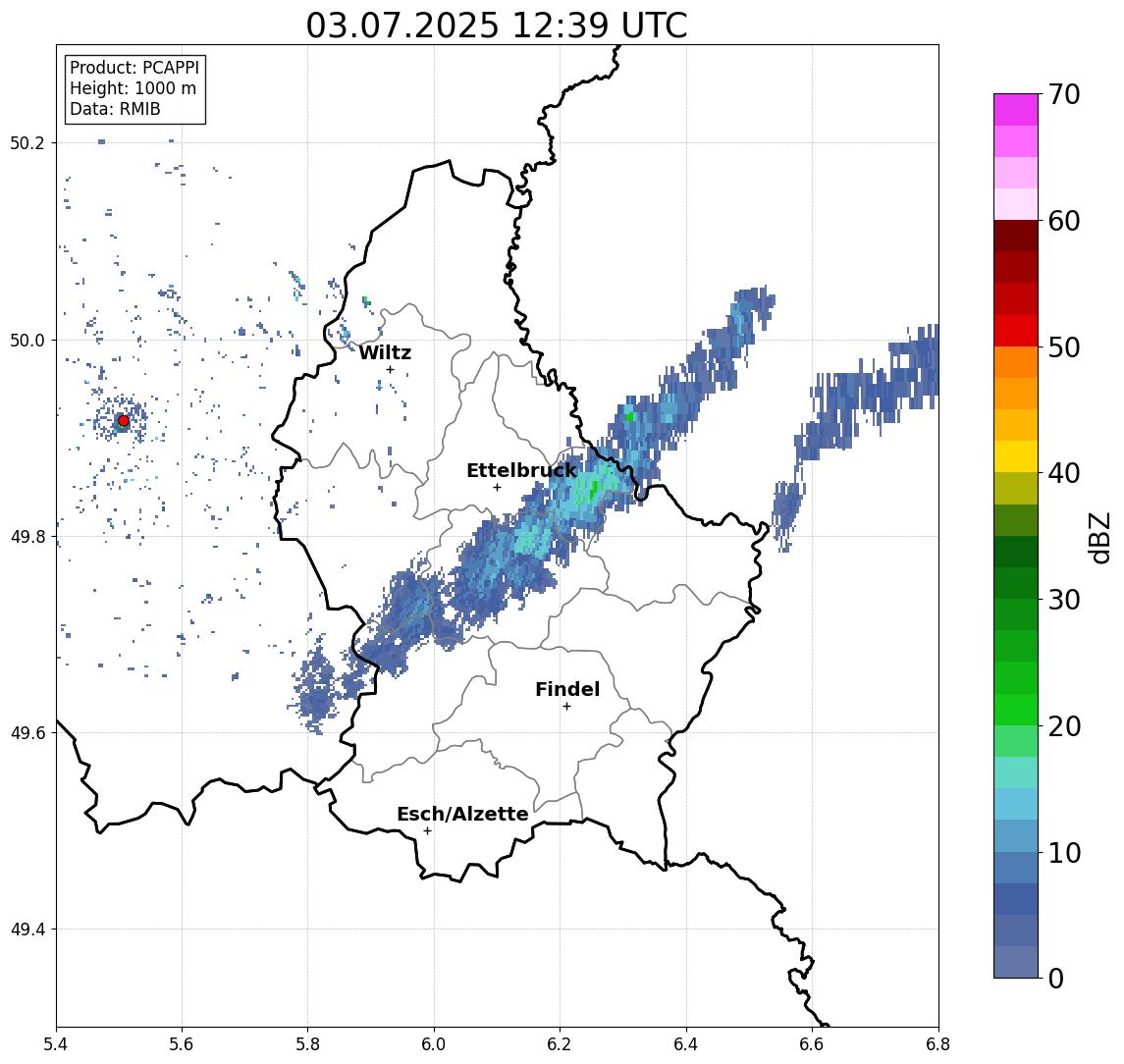This screenshot has height=1064, width=1124.
Task: Click the dBZ colorbar axis label
Action: pos(1100,536)
